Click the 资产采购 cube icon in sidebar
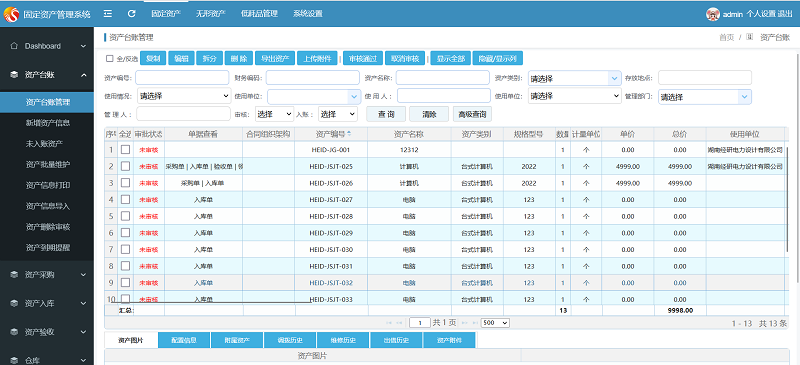The height and width of the screenshot is (365, 800). 14,275
